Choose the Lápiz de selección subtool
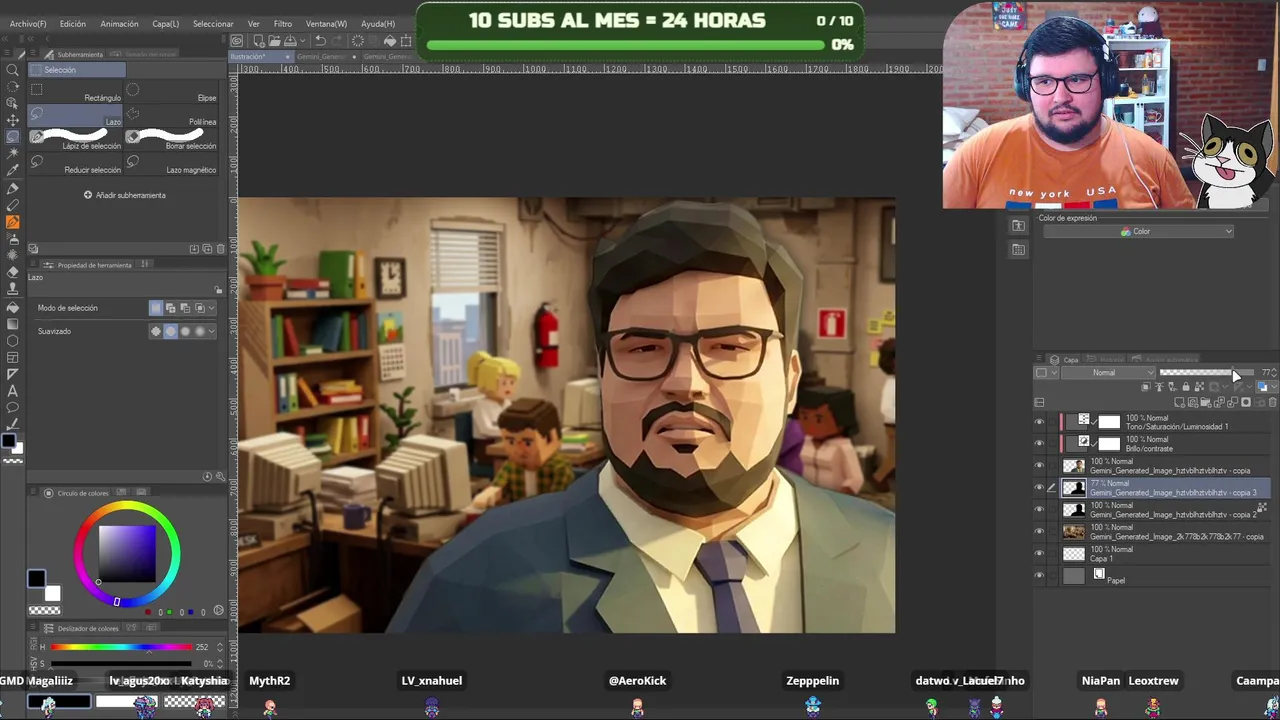This screenshot has width=1280, height=720. [75, 139]
